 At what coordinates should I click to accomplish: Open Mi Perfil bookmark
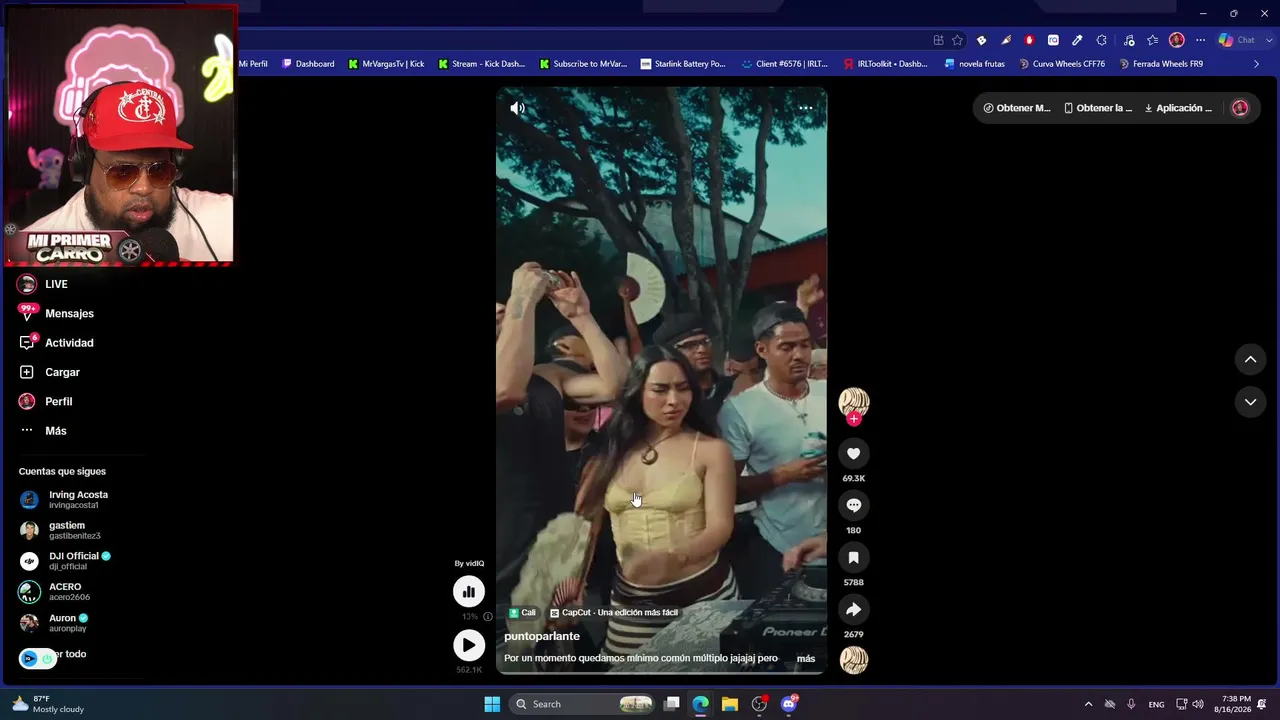pos(253,64)
